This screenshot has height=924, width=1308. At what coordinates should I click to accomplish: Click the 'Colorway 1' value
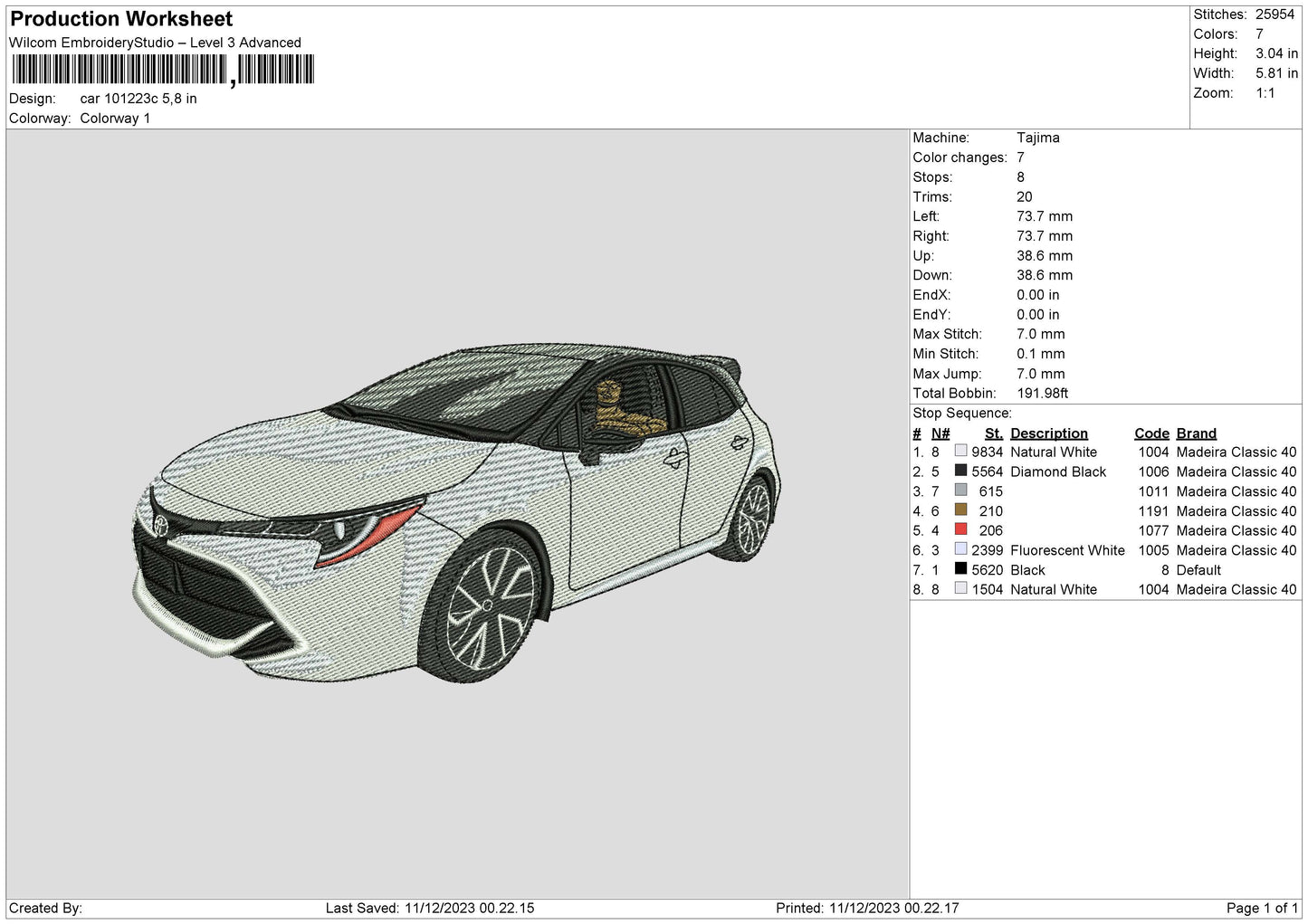tap(115, 119)
